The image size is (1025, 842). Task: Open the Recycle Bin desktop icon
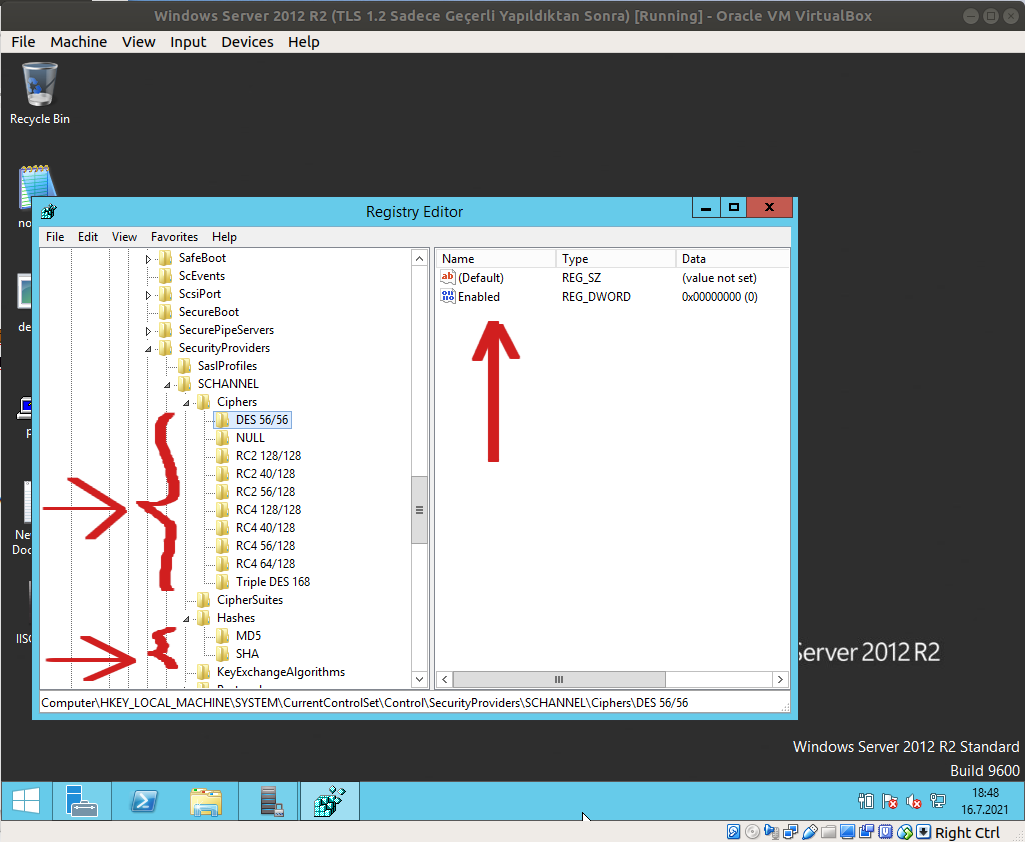tap(39, 92)
